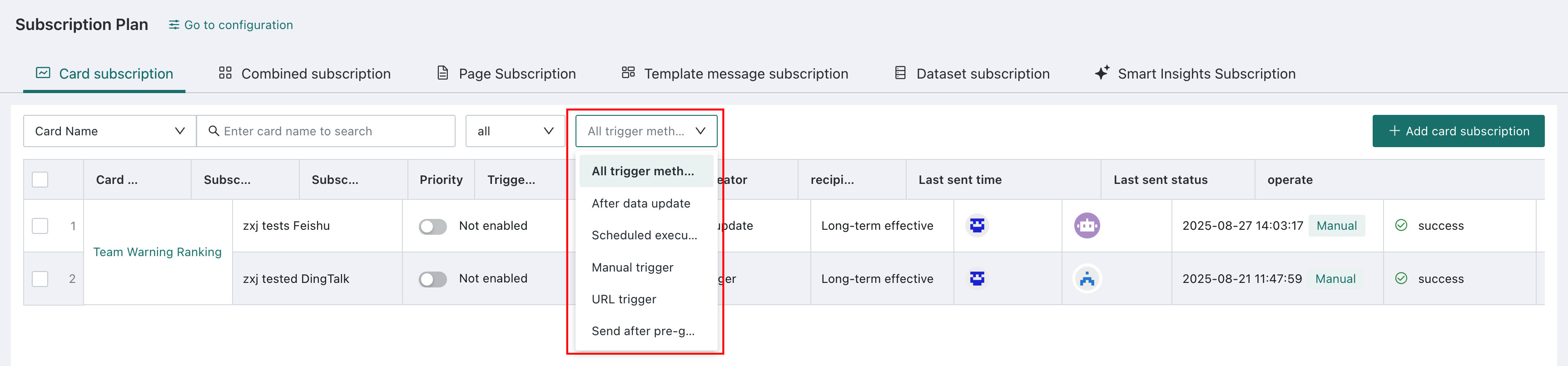Viewport: 1568px width, 366px height.
Task: Enable the zxj tested DingTalk subscription toggle
Action: (432, 279)
